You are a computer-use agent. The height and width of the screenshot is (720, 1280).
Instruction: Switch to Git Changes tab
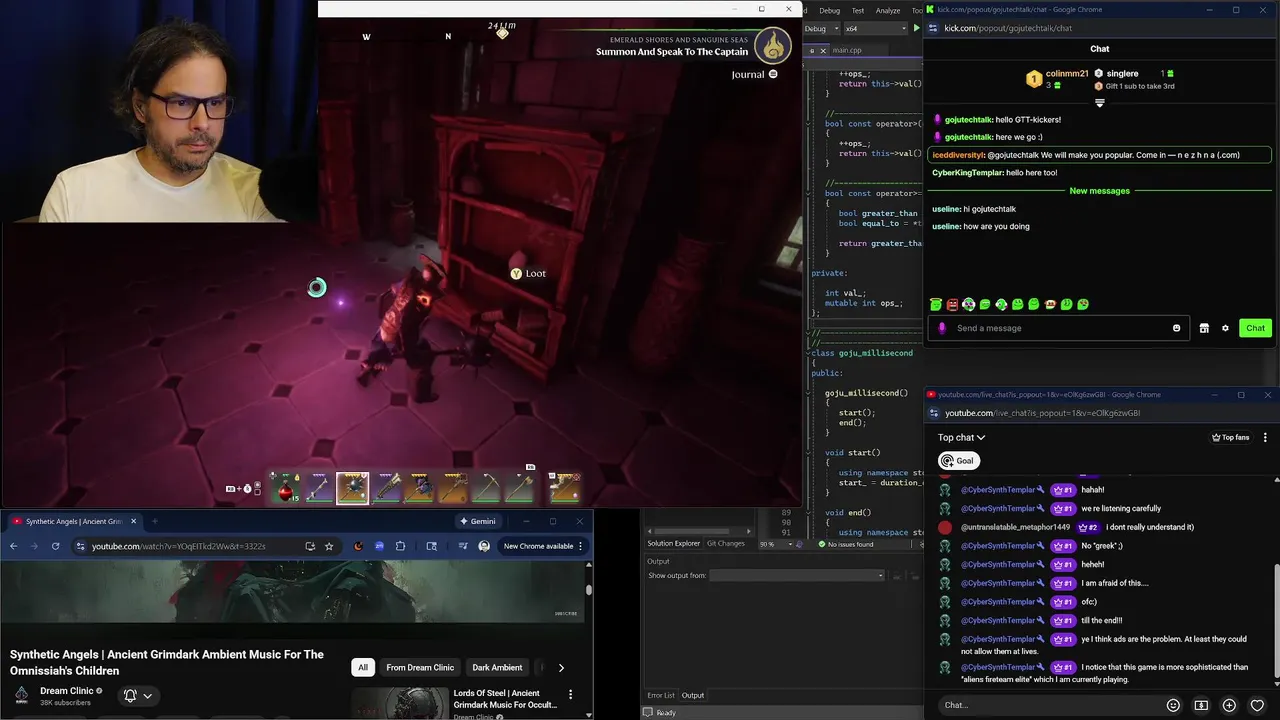point(726,543)
